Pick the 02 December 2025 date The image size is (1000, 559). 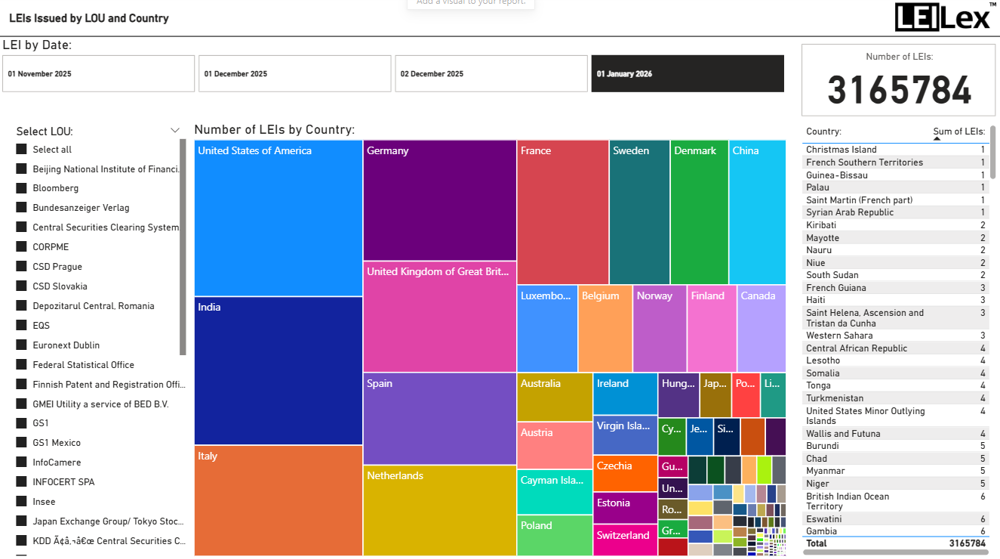[490, 74]
